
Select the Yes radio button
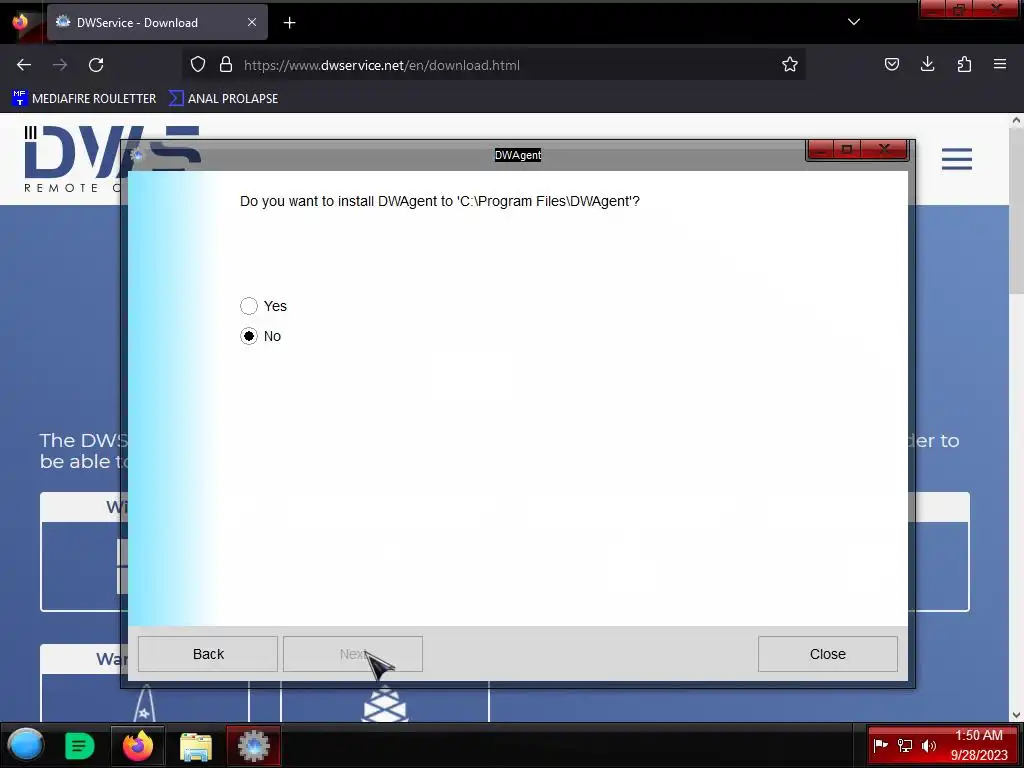[x=249, y=306]
